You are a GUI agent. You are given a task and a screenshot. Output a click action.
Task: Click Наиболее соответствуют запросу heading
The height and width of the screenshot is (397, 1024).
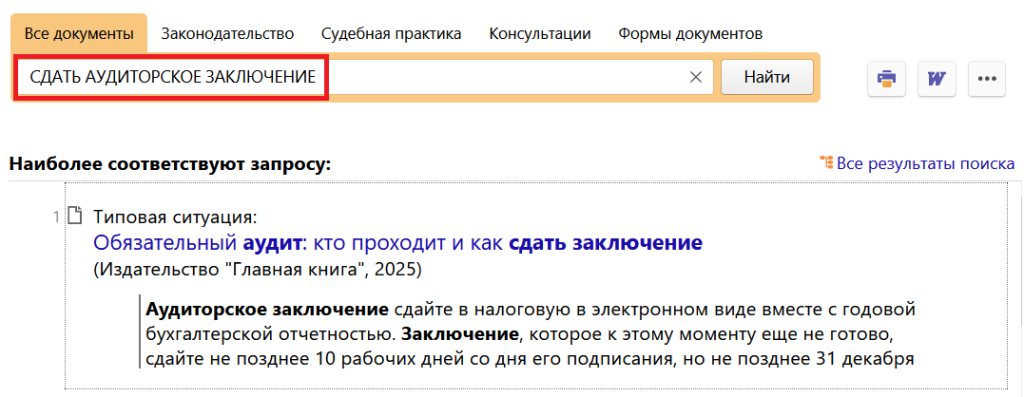(170, 163)
